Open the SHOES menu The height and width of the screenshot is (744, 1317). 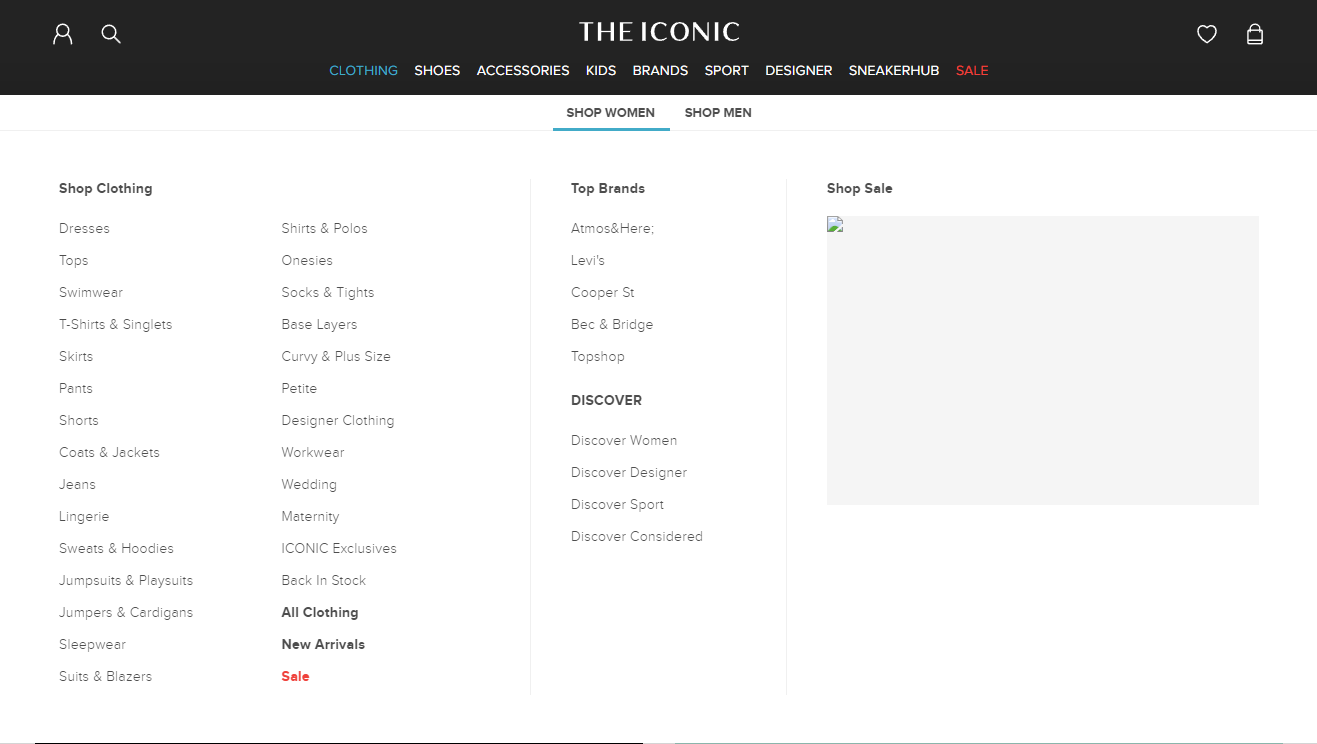[437, 70]
